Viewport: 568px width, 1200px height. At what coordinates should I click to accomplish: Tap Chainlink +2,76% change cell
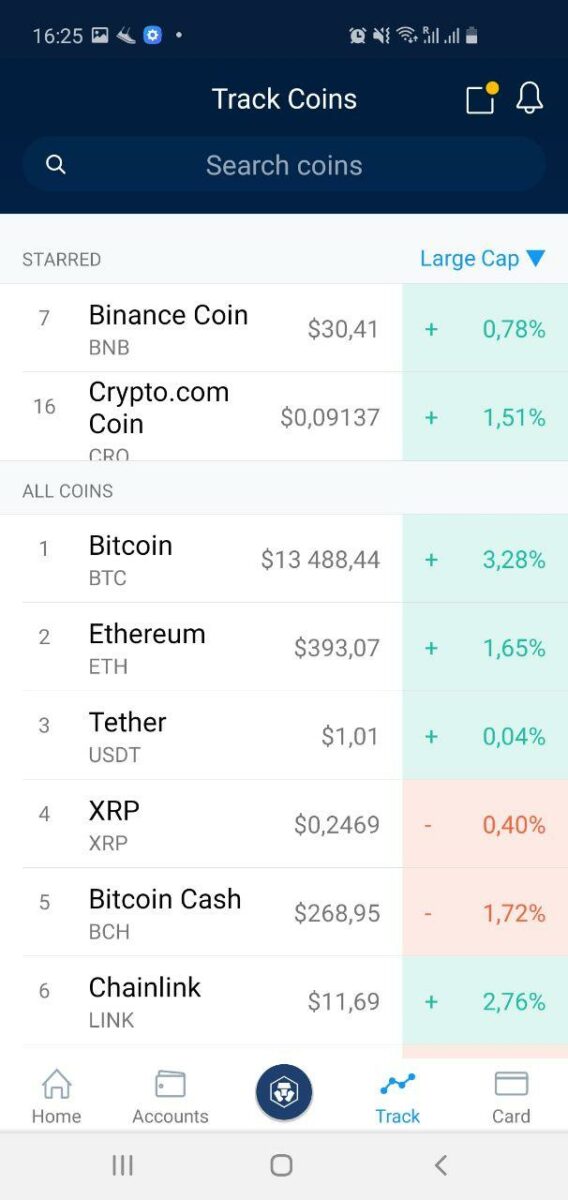(485, 1001)
